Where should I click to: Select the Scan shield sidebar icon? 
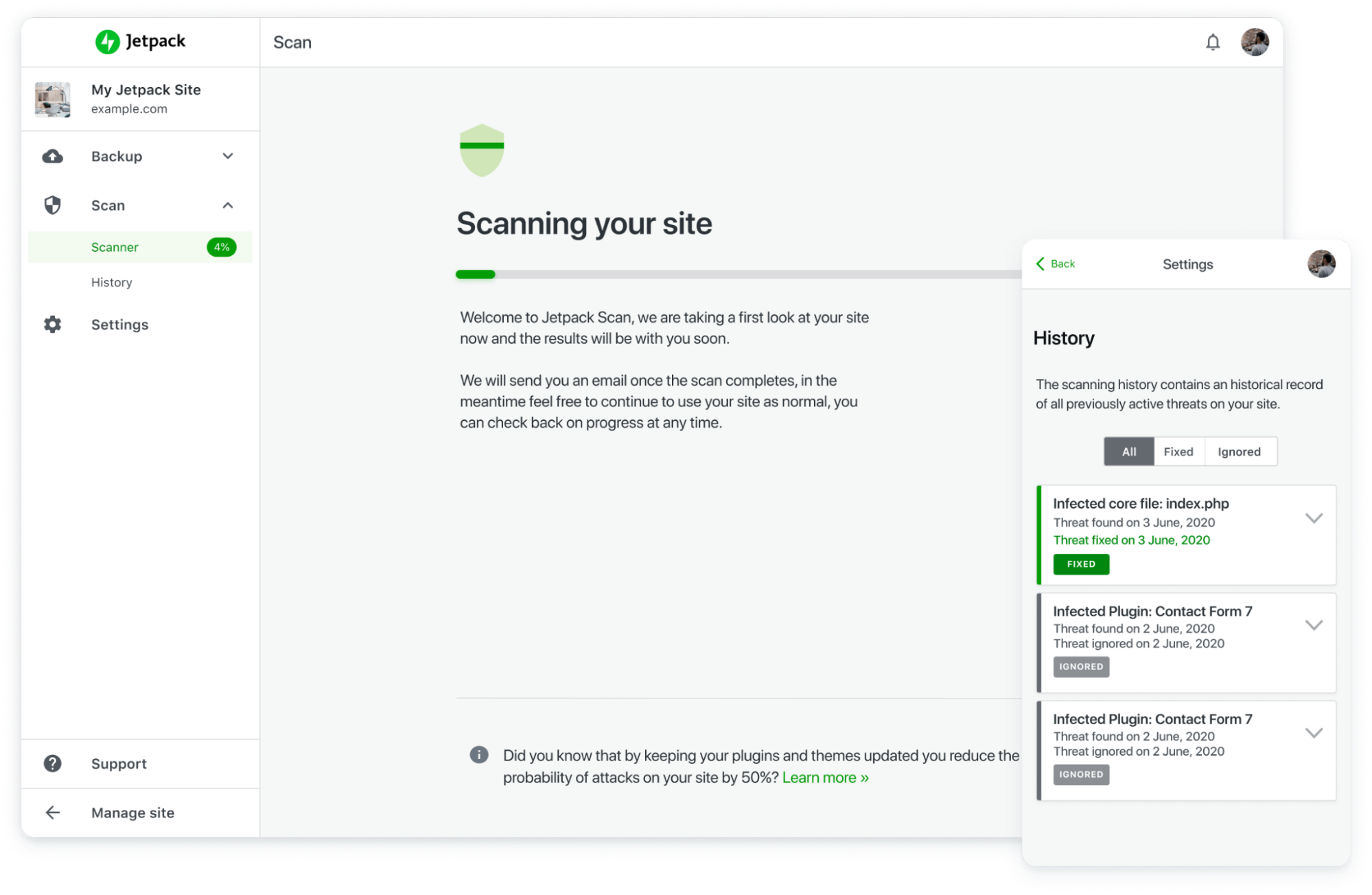click(x=53, y=204)
